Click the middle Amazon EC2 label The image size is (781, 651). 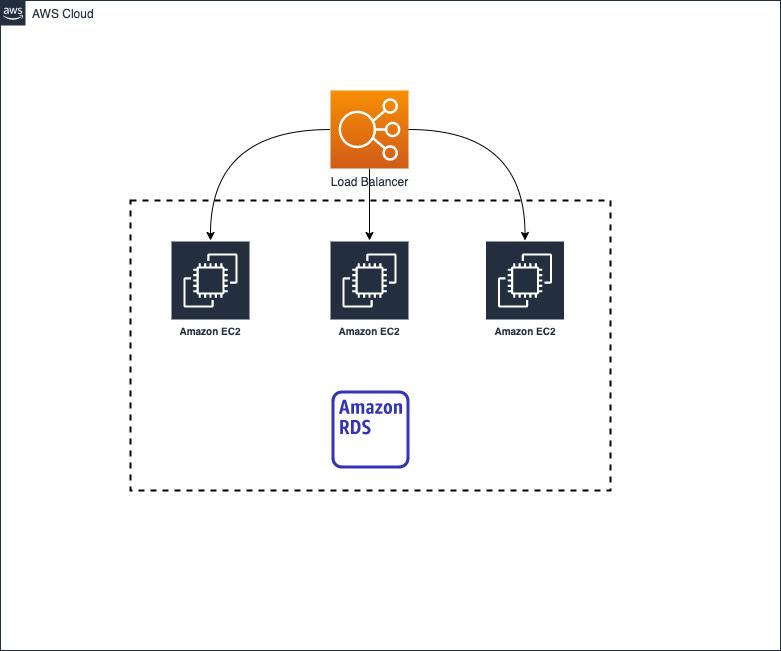pos(369,332)
